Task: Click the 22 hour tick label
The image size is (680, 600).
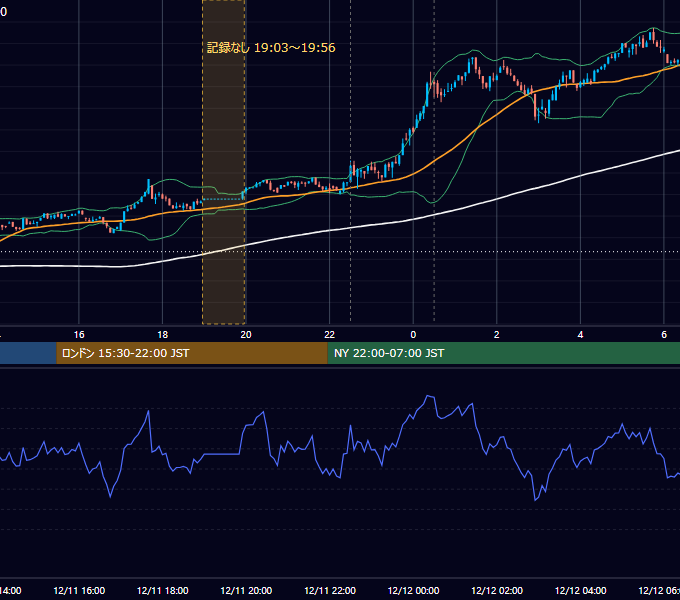Action: 330,335
